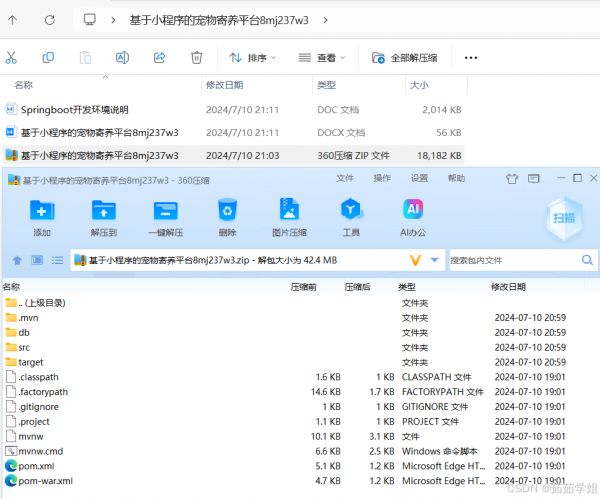The width and height of the screenshot is (600, 499).
Task: Select the DOCX file 基于小程序的宠物寄养平台8mj237w3
Action: click(233, 132)
